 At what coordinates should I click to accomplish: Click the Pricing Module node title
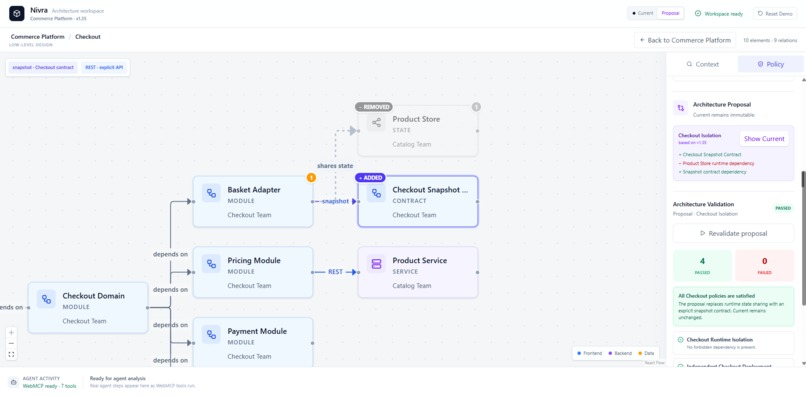255,261
